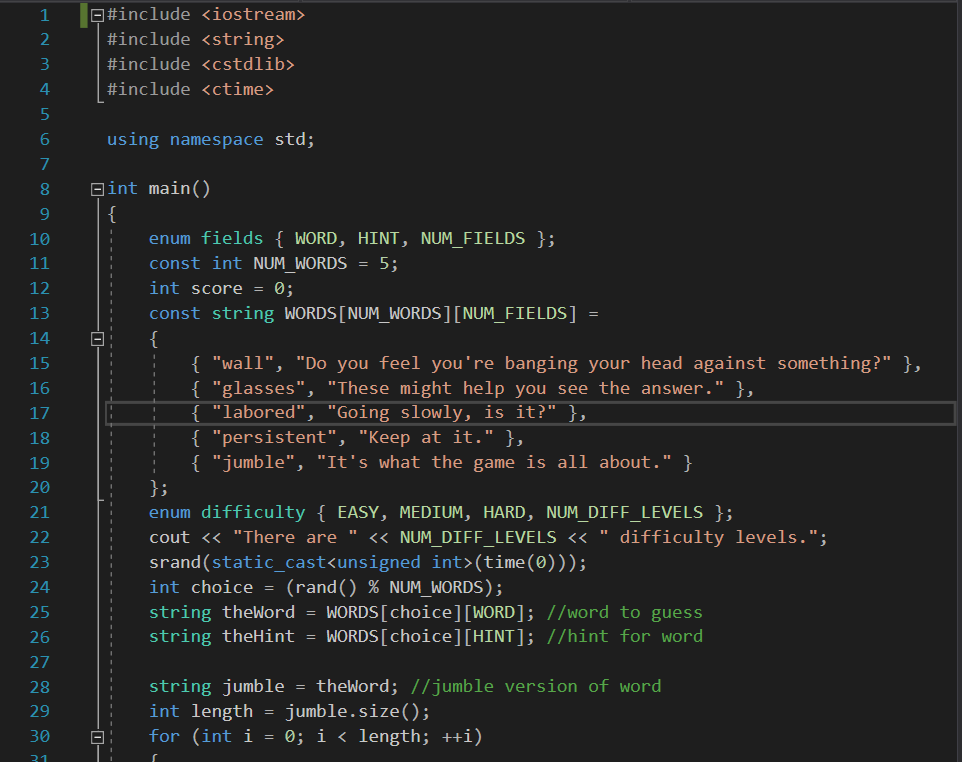Click "MEDIUM" in the difficulty enum

(431, 512)
